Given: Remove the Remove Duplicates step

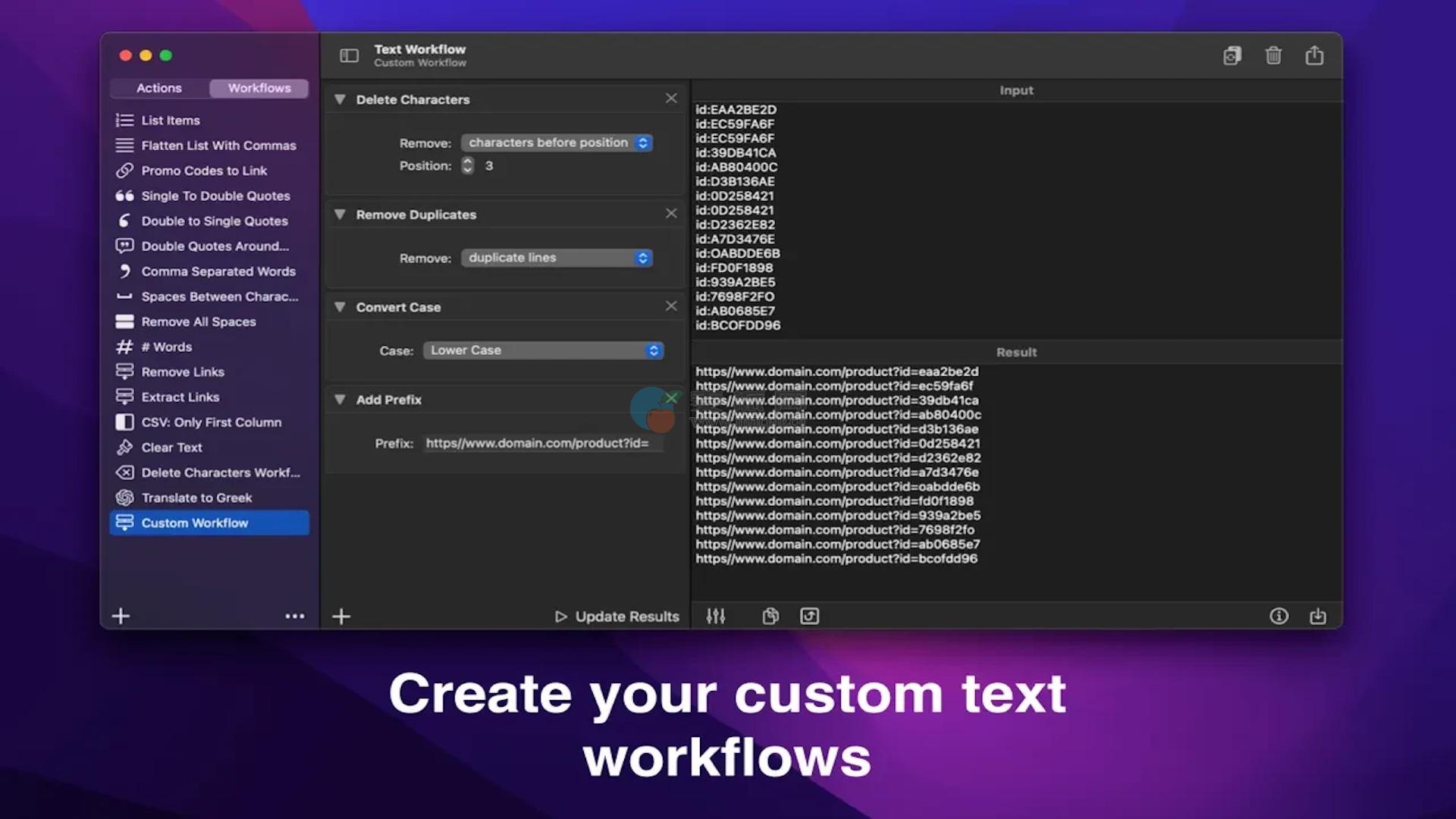Looking at the screenshot, I should click(x=671, y=214).
